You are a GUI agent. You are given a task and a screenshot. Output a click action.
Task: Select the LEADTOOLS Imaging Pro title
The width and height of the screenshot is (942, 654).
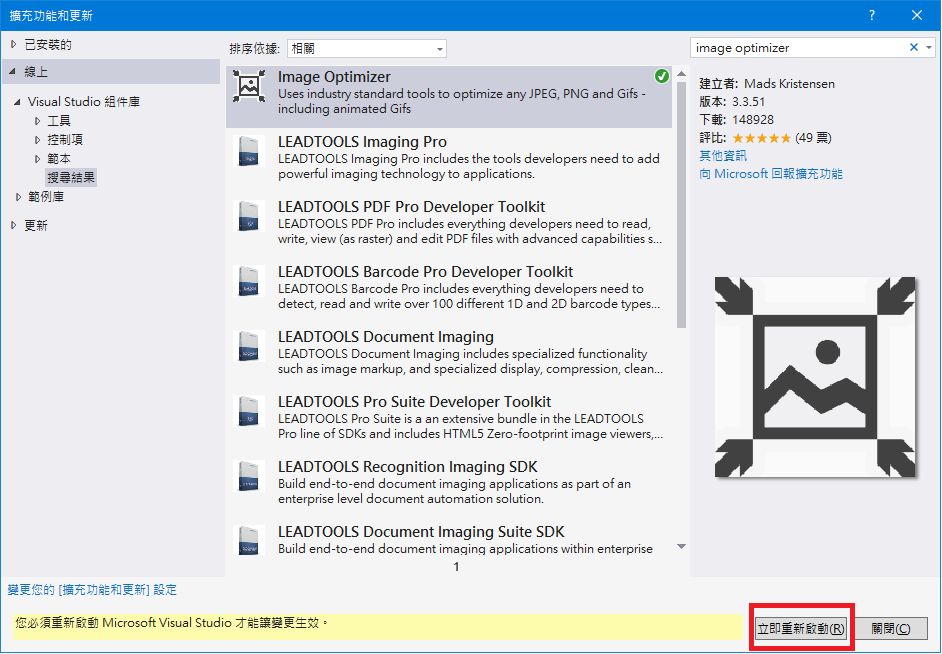pyautogui.click(x=362, y=142)
